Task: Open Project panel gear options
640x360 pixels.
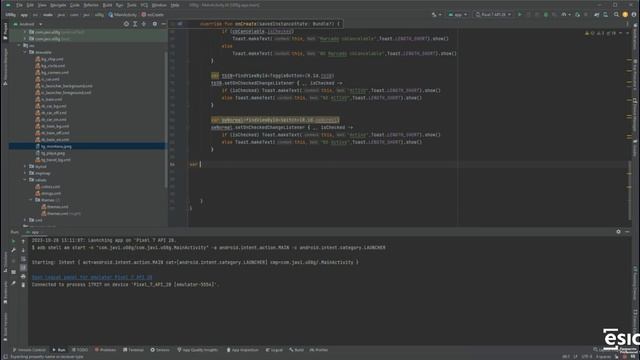Action: [x=155, y=24]
